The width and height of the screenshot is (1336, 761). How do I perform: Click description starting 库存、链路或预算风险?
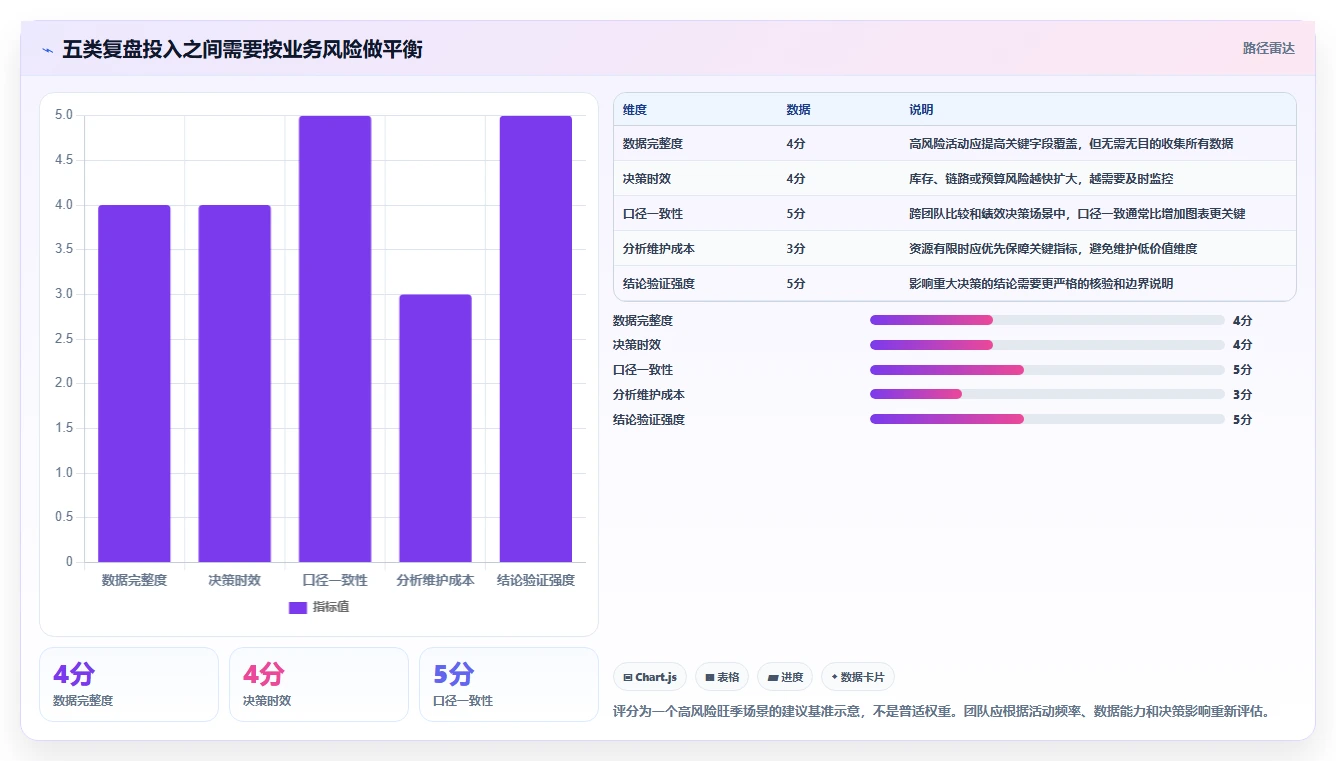click(1041, 179)
